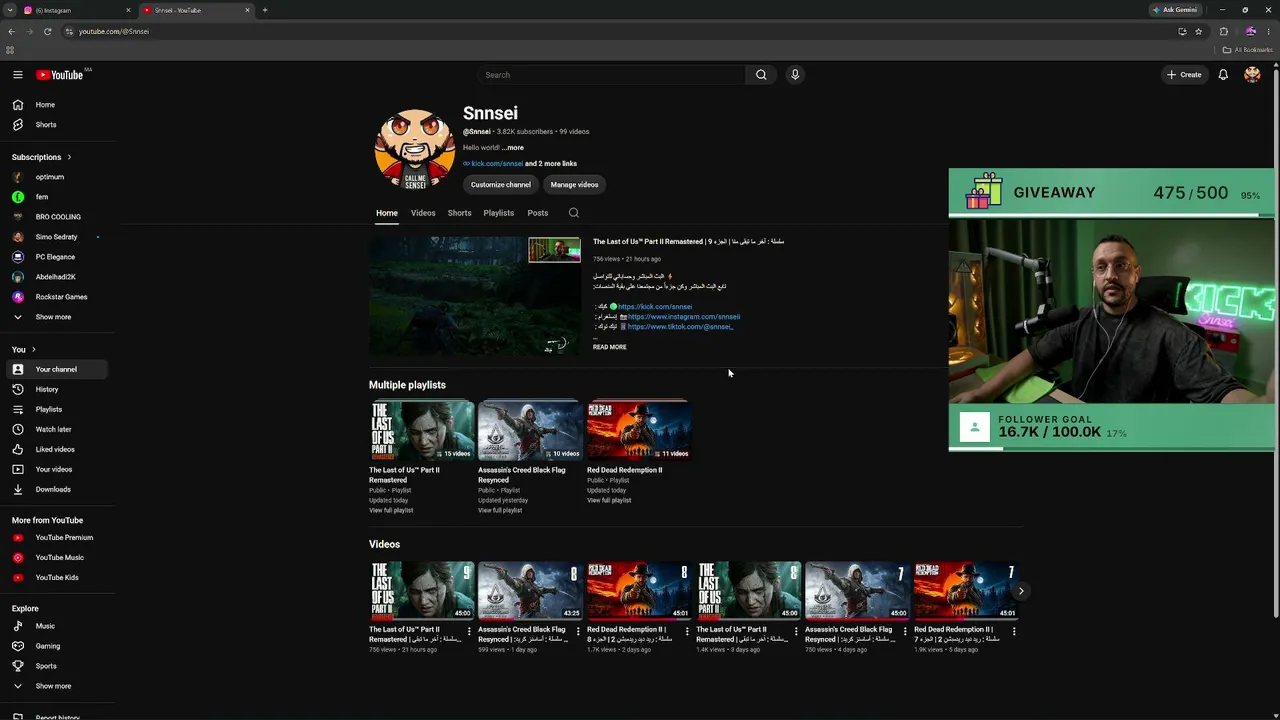Open the YouTube hamburger guide menu
Viewport: 1280px width, 720px height.
(x=18, y=75)
